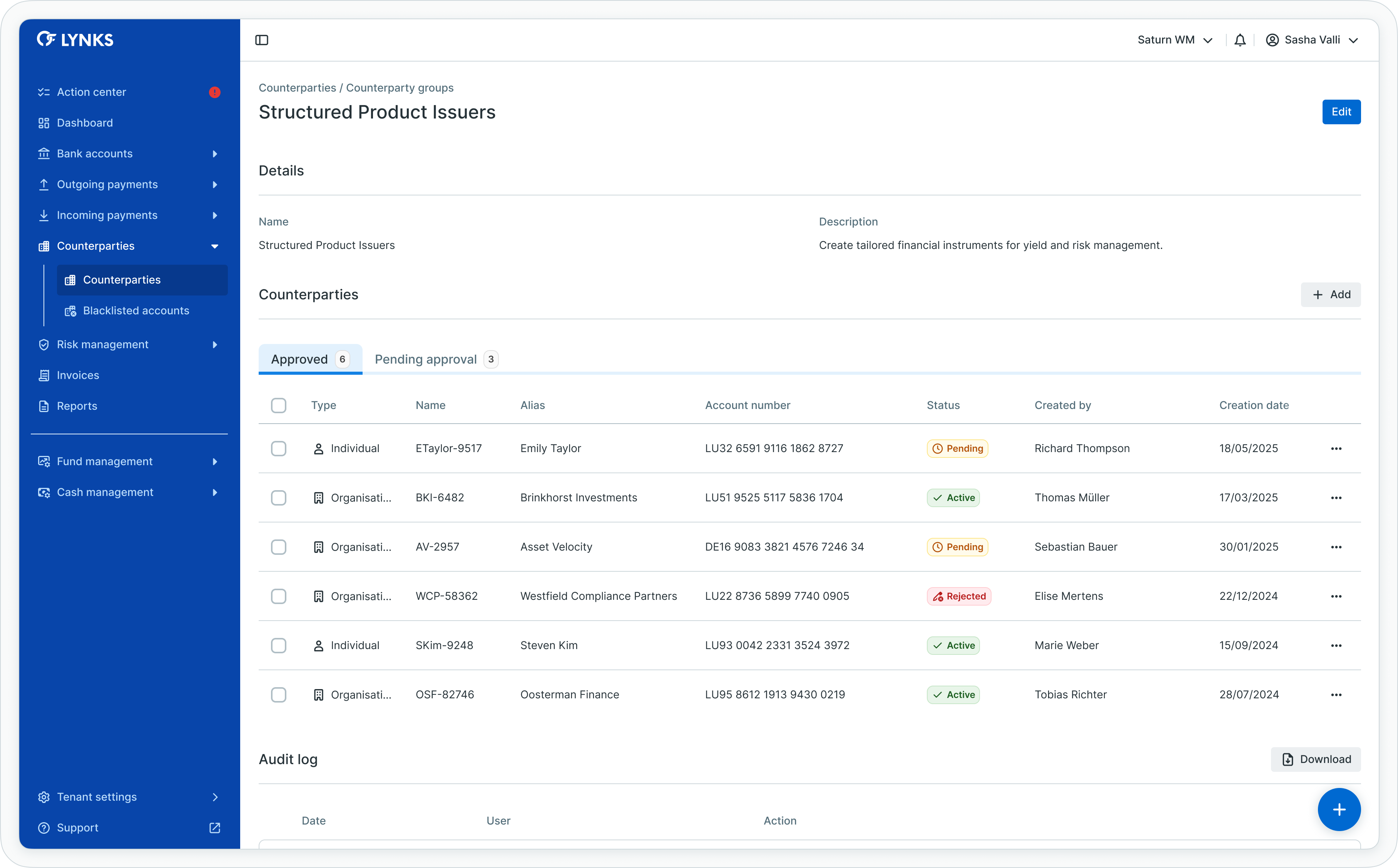Image resolution: width=1398 pixels, height=868 pixels.
Task: Open the notifications bell
Action: pos(1240,40)
